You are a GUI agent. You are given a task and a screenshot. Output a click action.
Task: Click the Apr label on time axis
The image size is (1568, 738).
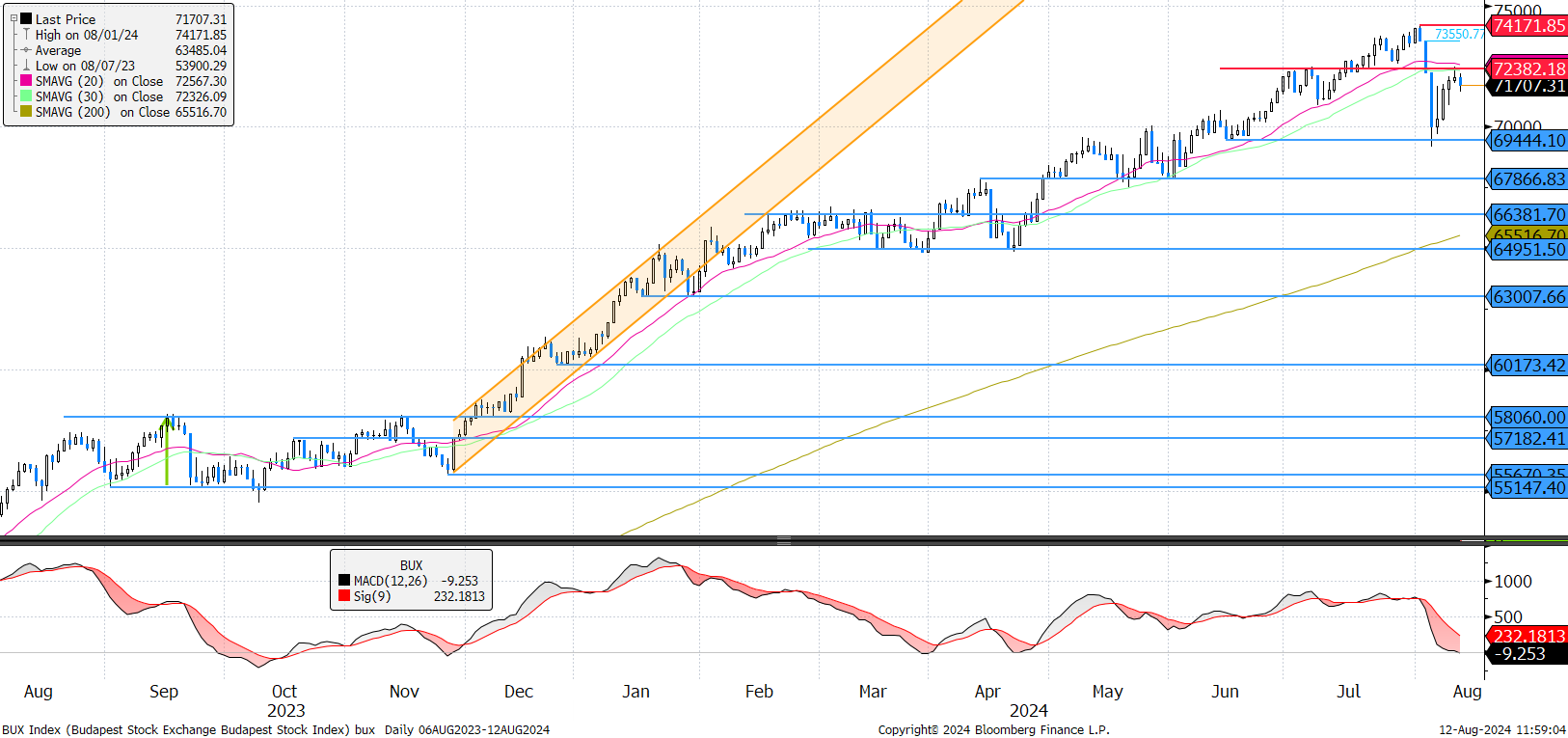pos(987,692)
